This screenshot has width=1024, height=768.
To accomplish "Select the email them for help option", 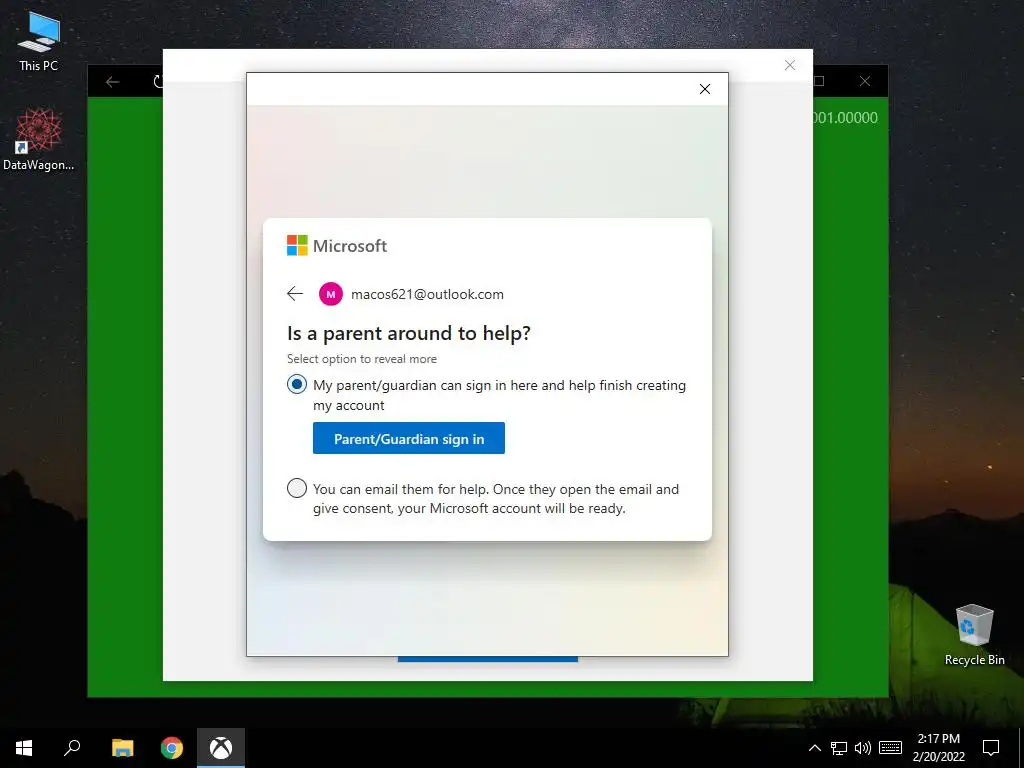I will [x=296, y=488].
